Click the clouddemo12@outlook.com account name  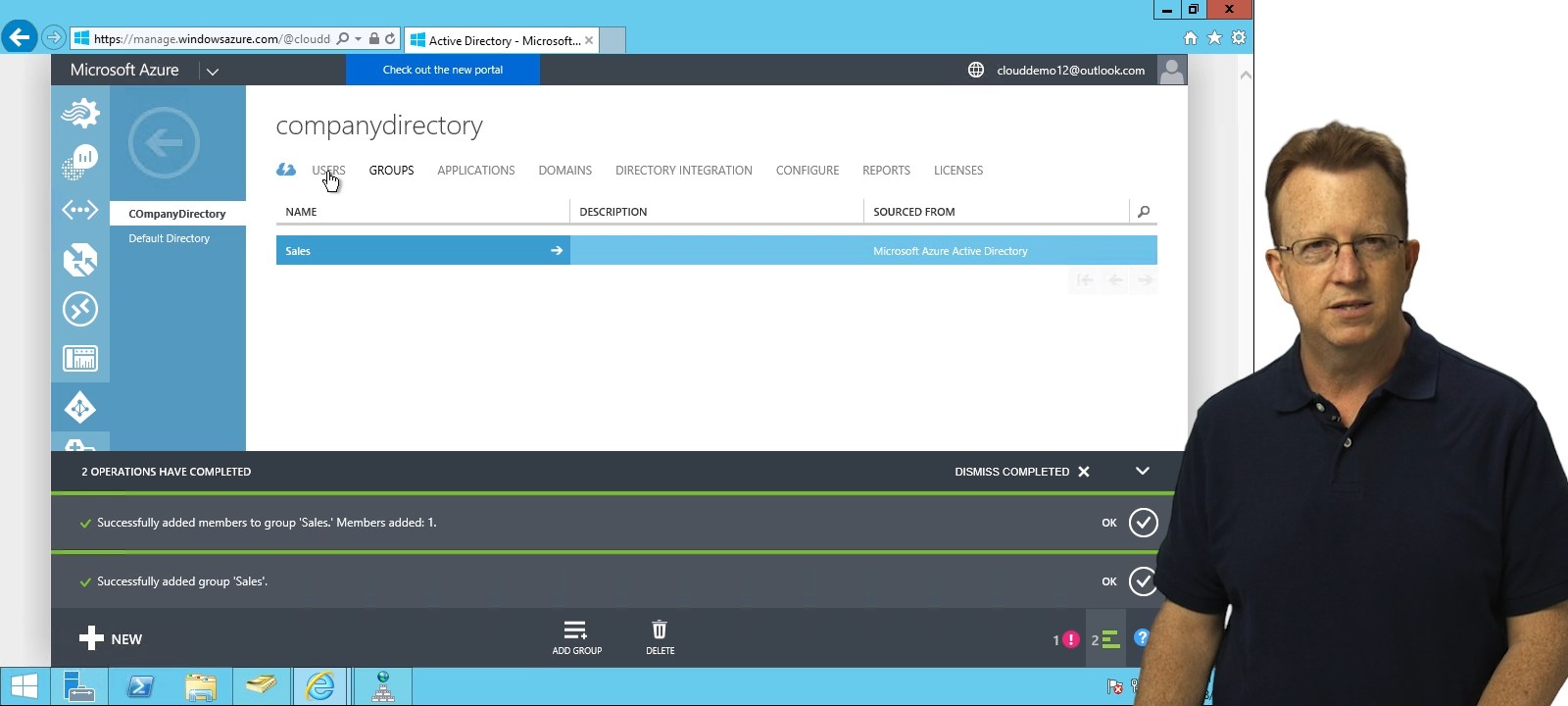tap(1071, 71)
